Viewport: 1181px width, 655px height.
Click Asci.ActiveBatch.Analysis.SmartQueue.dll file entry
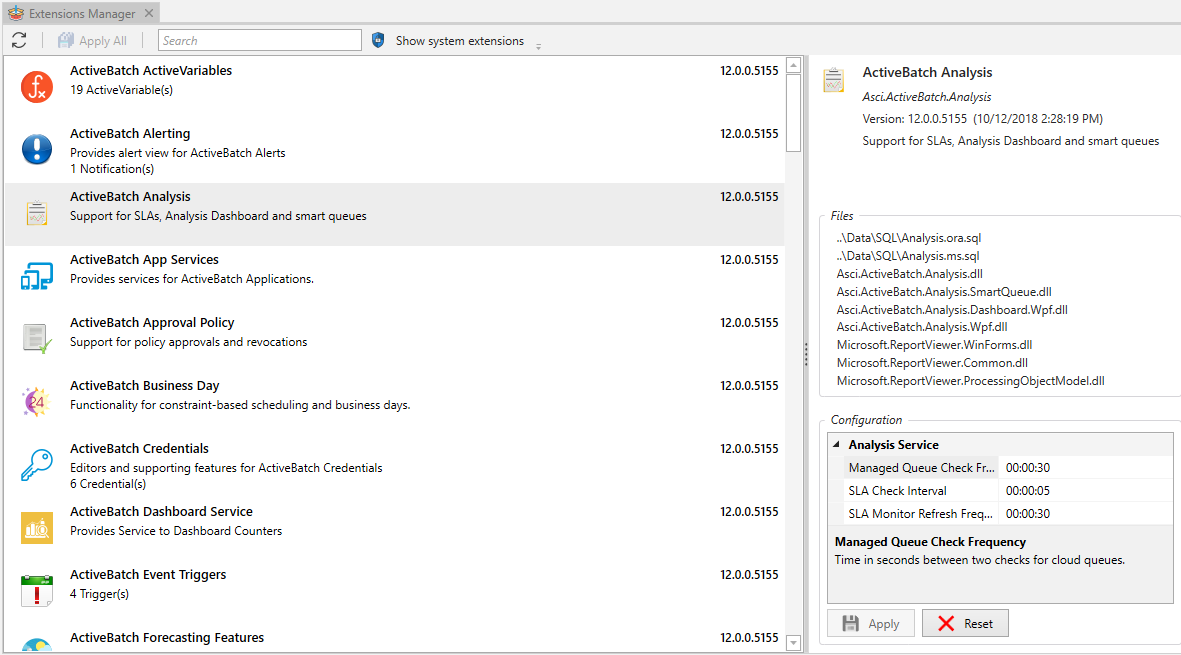(x=944, y=291)
